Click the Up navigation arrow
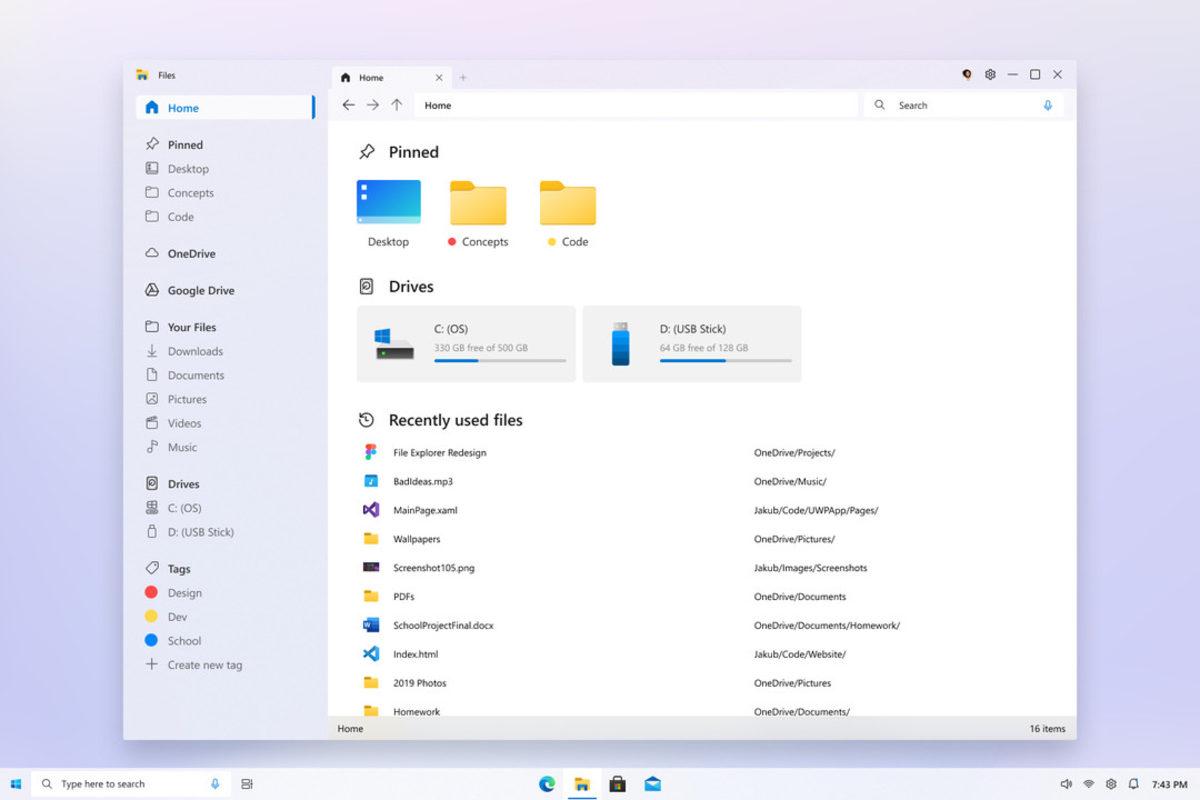 coord(396,104)
